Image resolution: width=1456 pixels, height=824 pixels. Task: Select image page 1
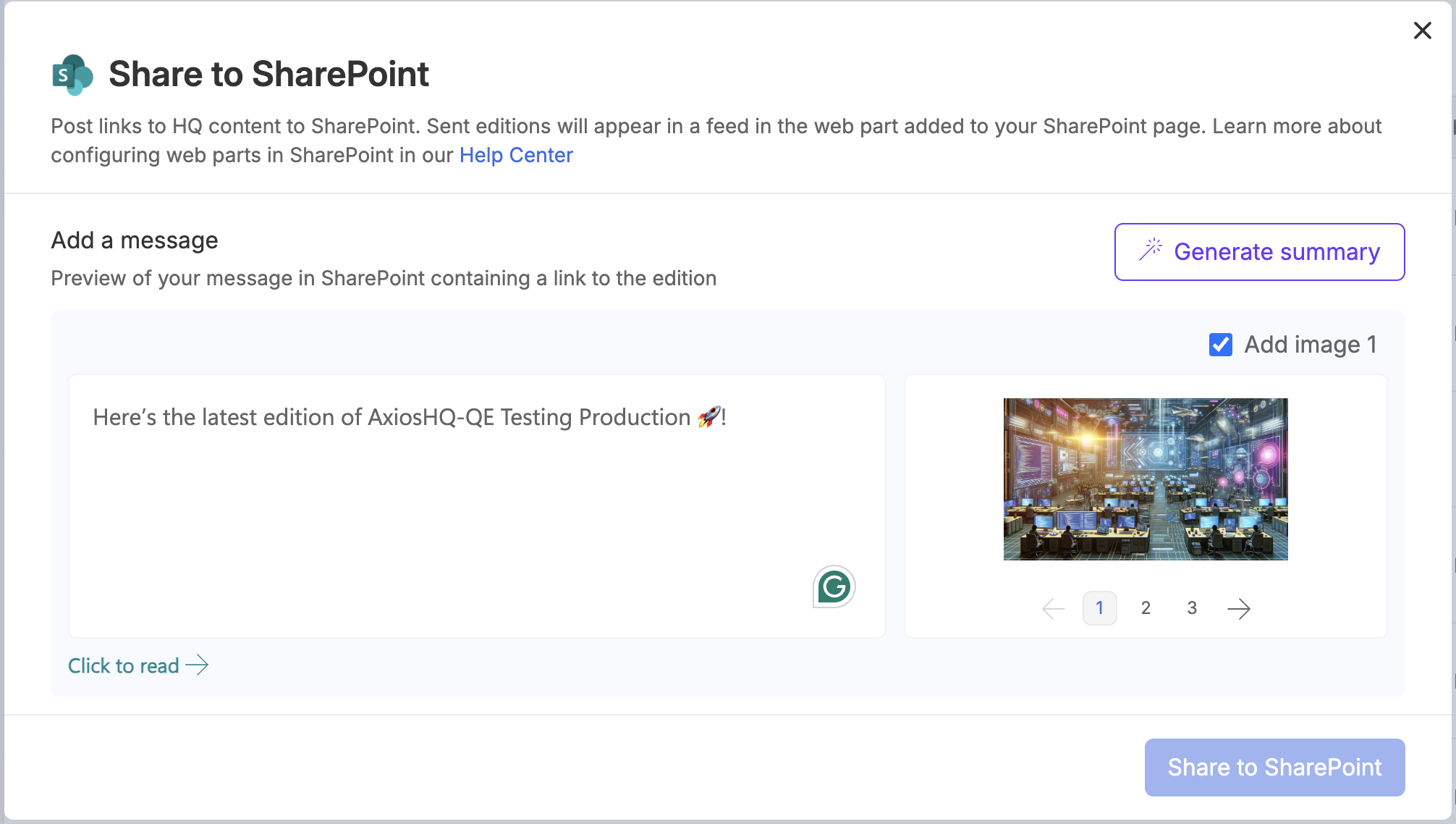tap(1099, 608)
